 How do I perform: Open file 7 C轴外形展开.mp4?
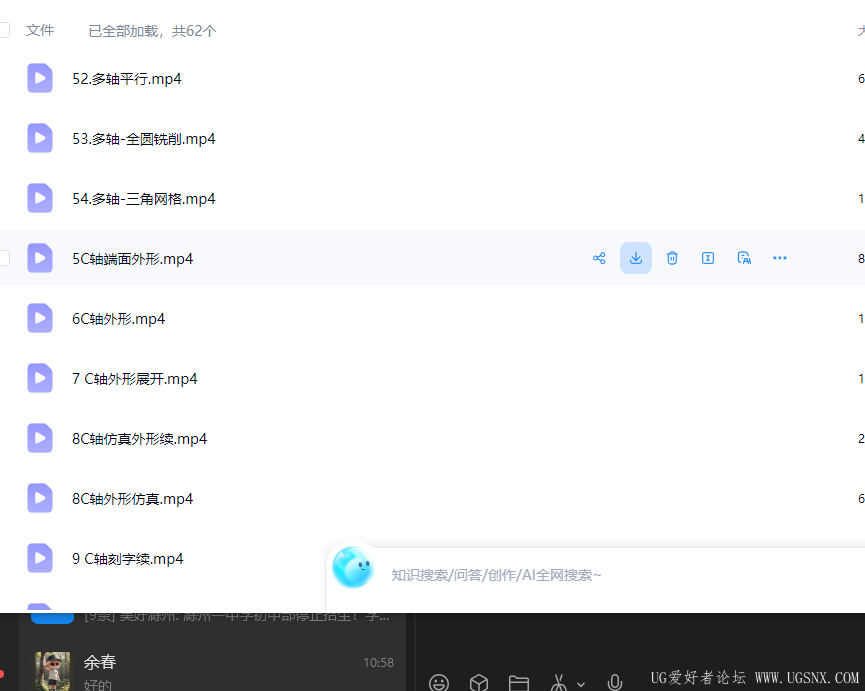click(x=135, y=379)
